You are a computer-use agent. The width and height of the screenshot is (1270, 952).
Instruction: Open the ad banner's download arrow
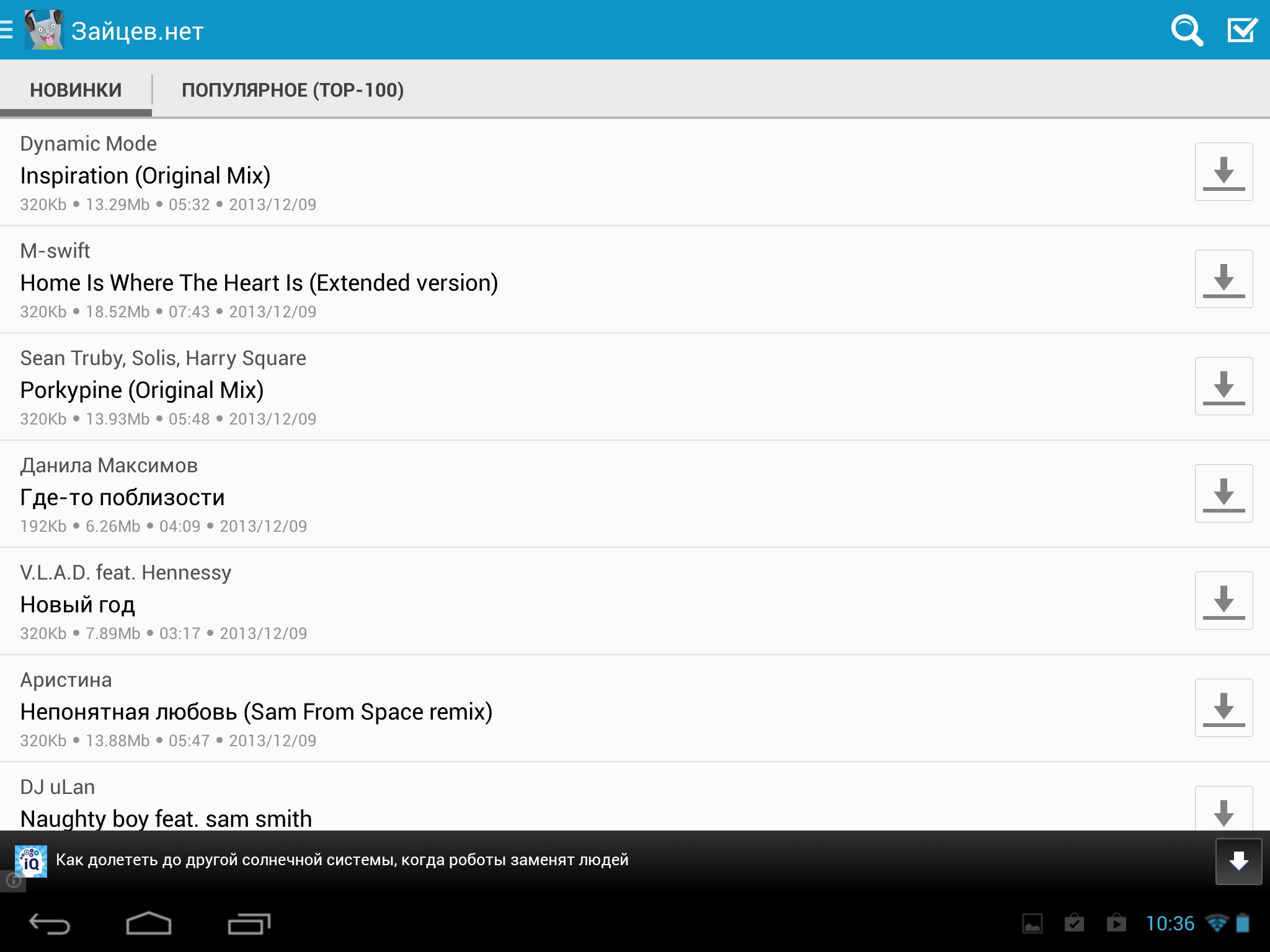point(1238,861)
